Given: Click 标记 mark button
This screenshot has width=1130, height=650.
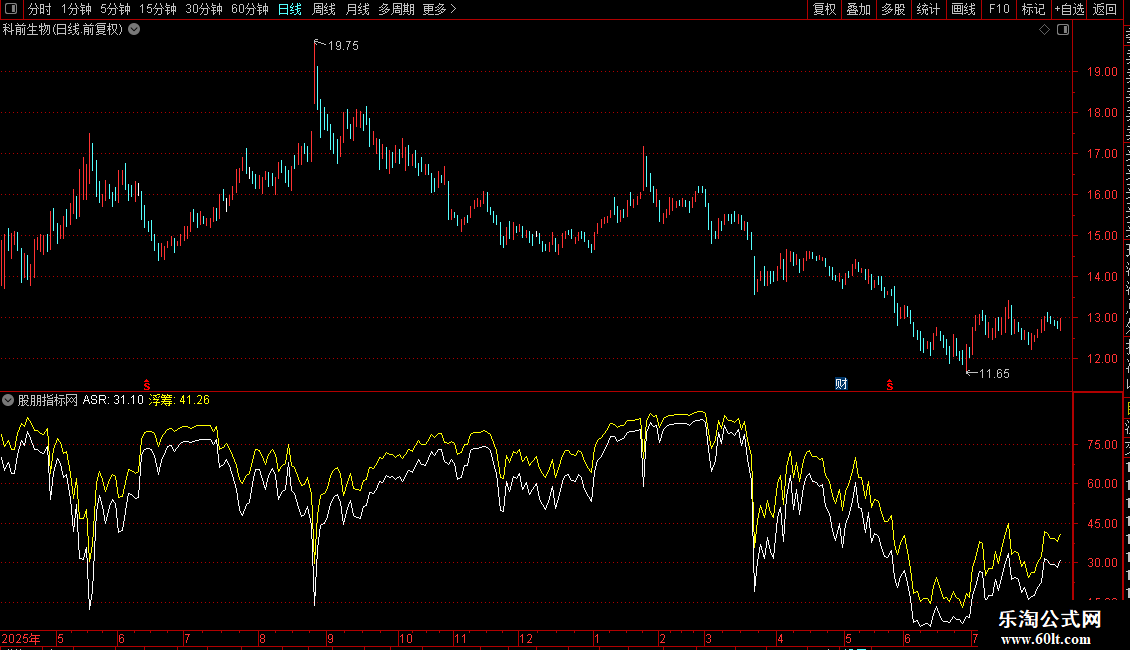Looking at the screenshot, I should tap(1033, 9).
